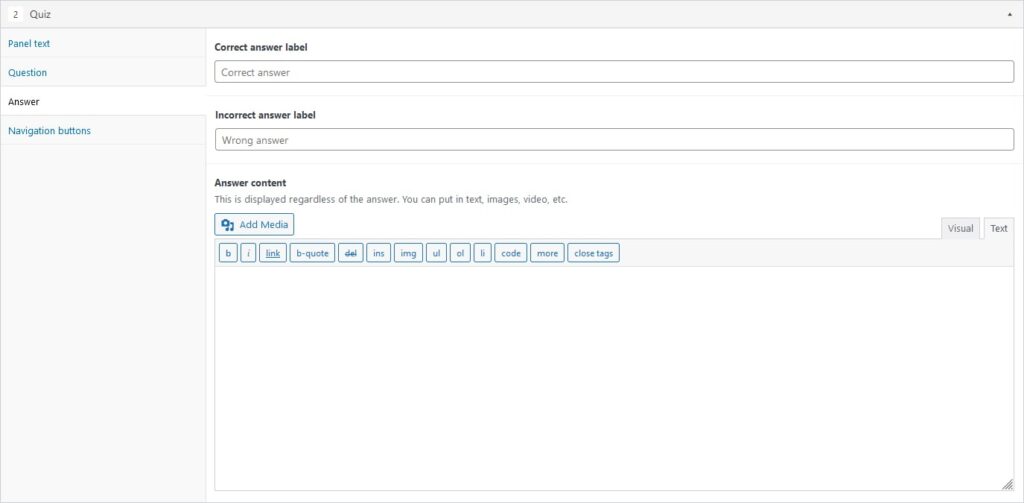This screenshot has height=503, width=1024.
Task: Insert code tag in editor
Action: pyautogui.click(x=511, y=253)
